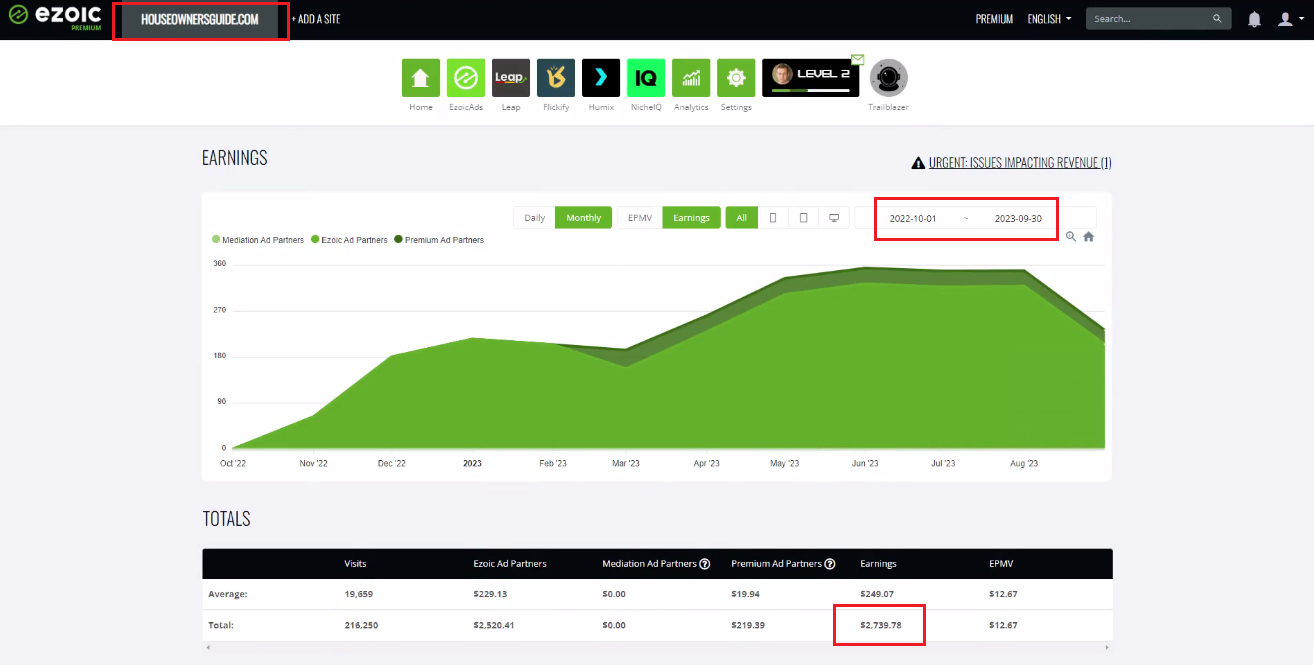This screenshot has width=1314, height=665.
Task: Click help icon beside Mediation Ad Partners
Action: tap(704, 564)
